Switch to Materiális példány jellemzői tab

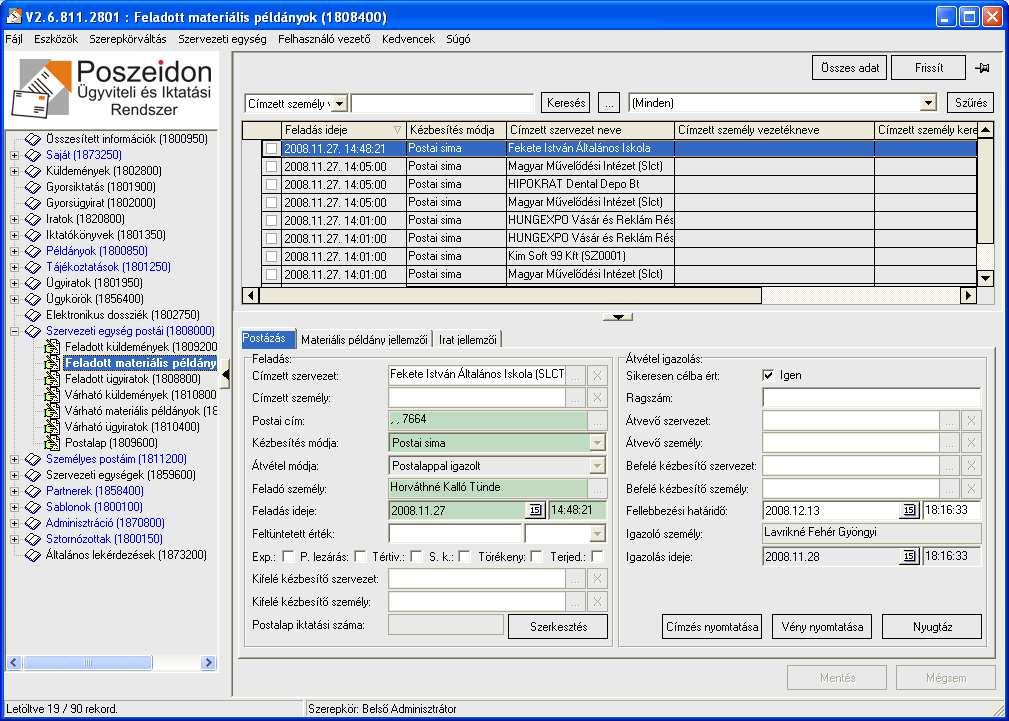(x=364, y=339)
